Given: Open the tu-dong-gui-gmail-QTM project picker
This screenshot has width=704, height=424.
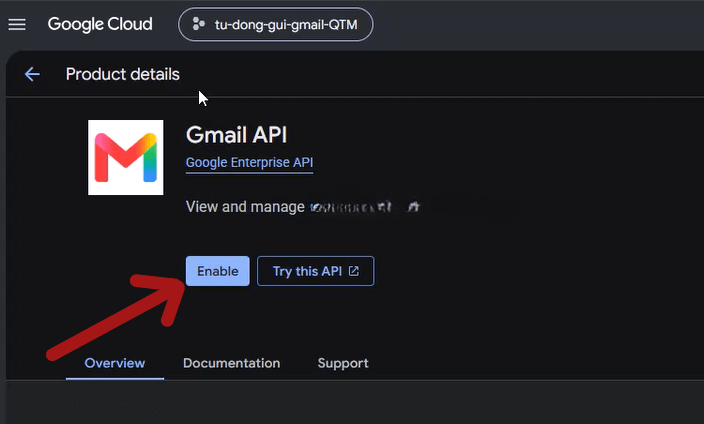Looking at the screenshot, I should 276,25.
